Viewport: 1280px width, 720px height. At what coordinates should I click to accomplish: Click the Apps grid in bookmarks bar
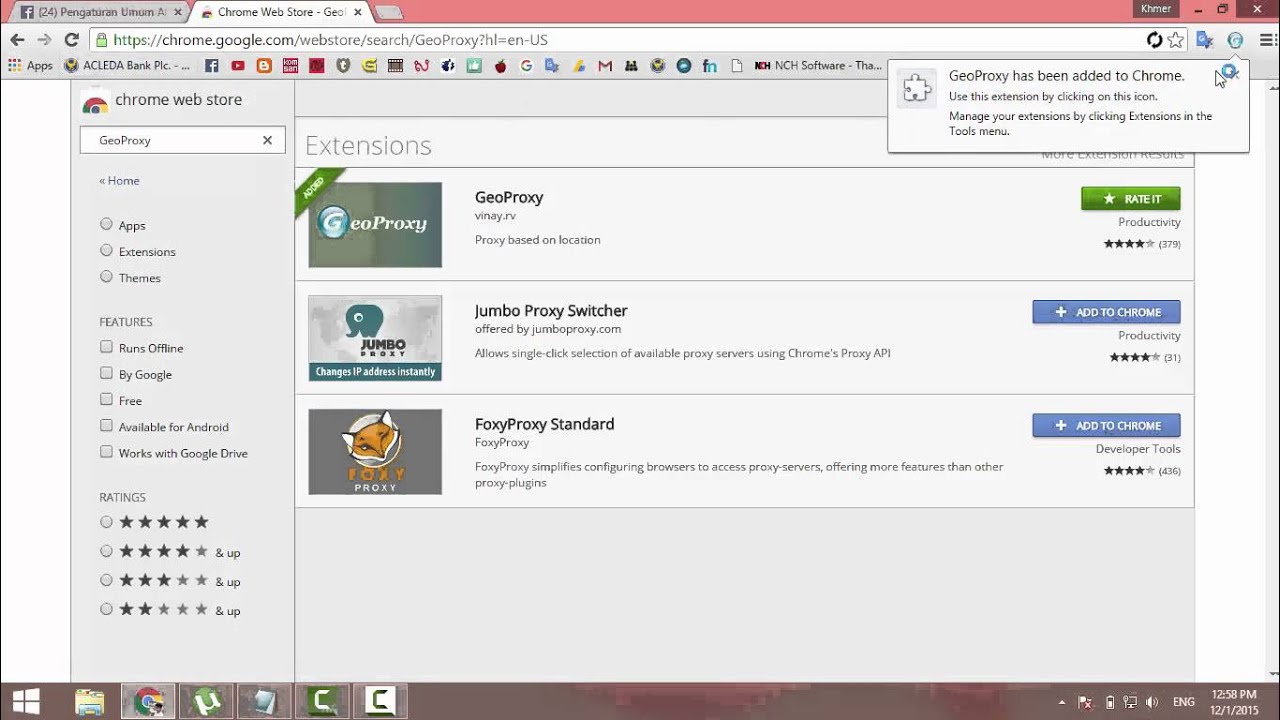pyautogui.click(x=30, y=66)
